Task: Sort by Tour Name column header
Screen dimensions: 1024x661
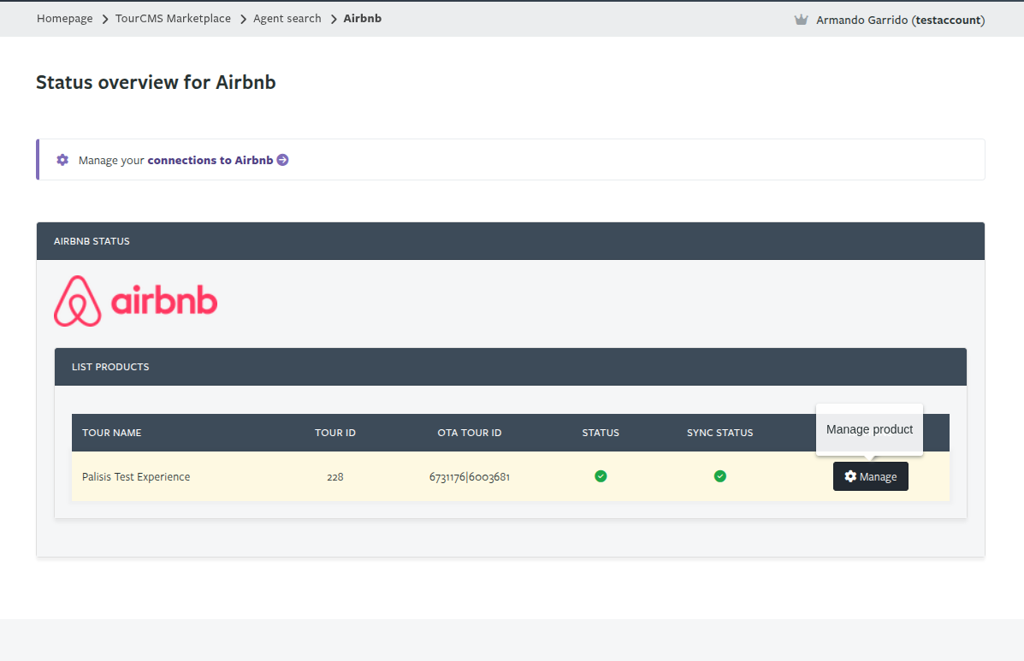Action: tap(112, 432)
